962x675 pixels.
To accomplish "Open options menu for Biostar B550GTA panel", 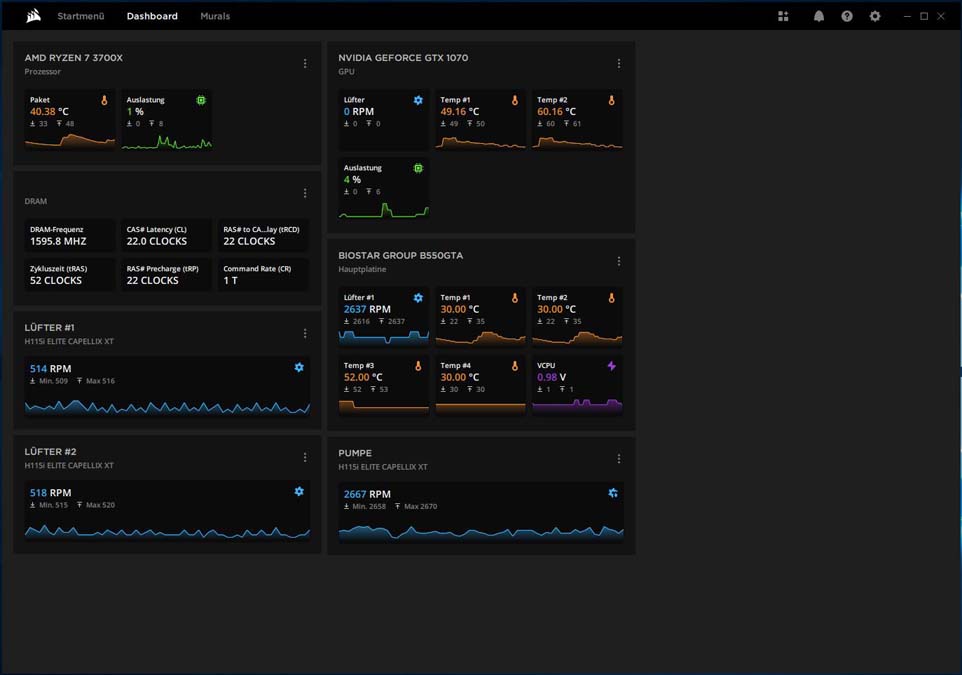I will click(x=618, y=261).
